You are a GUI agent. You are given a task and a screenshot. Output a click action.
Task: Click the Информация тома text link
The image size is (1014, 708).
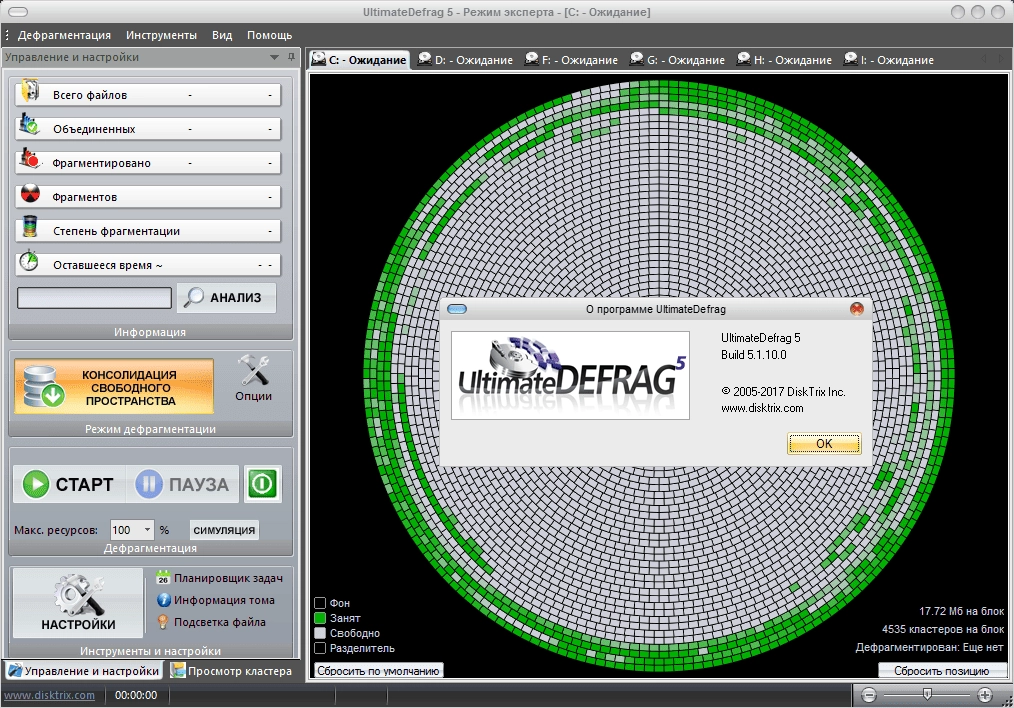[x=224, y=600]
